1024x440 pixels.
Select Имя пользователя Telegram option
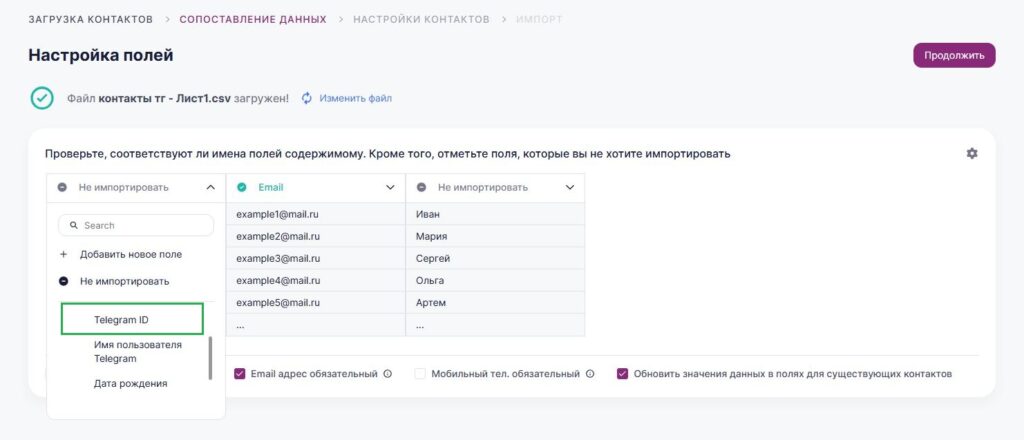[x=138, y=351]
